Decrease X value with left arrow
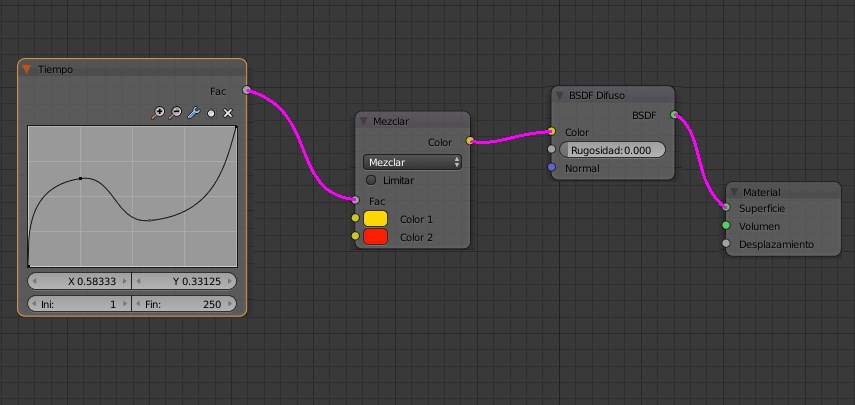Image resolution: width=855 pixels, height=405 pixels. pos(34,281)
